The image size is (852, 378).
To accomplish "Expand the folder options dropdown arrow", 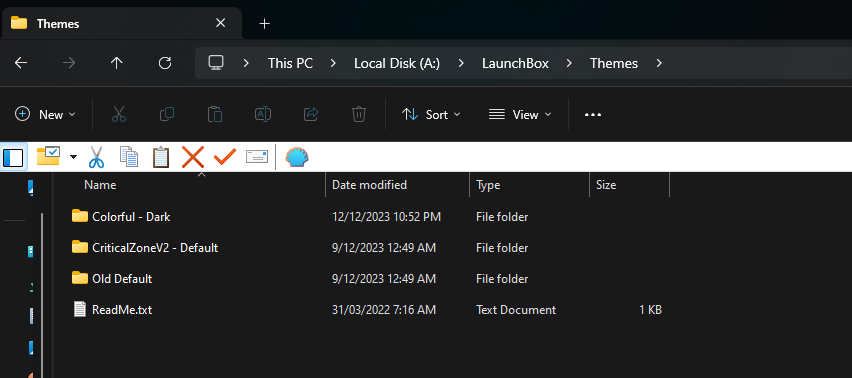I will [x=73, y=158].
